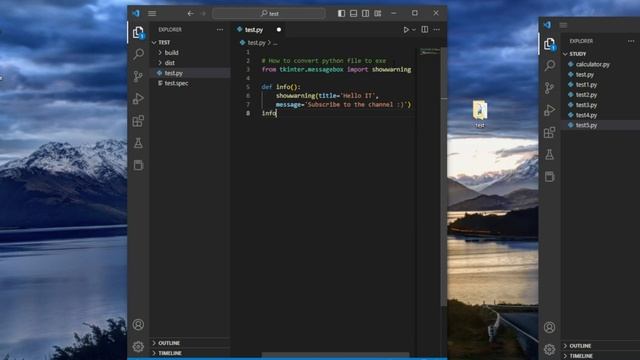Open test.spec file in explorer
640x360 pixels.
(x=176, y=83)
